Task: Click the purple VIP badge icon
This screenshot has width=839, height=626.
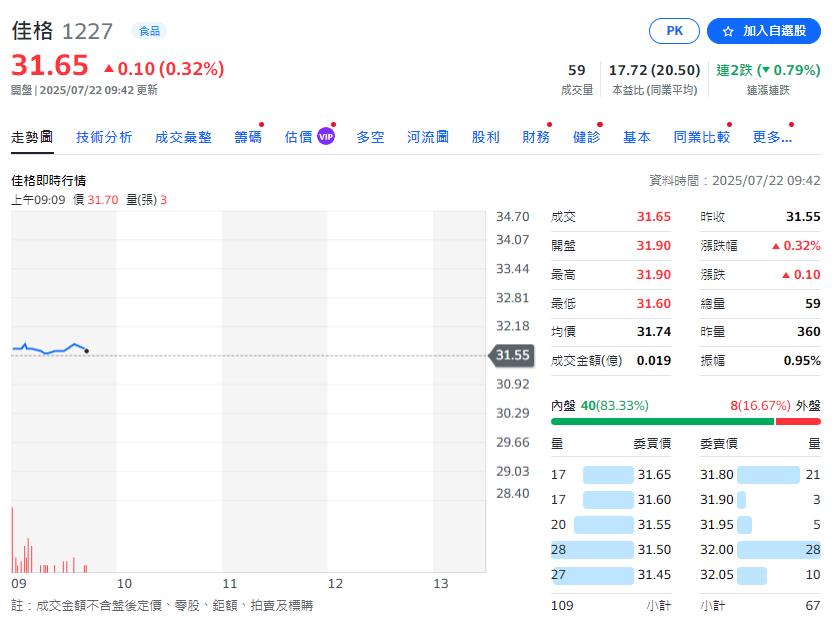Action: point(326,137)
